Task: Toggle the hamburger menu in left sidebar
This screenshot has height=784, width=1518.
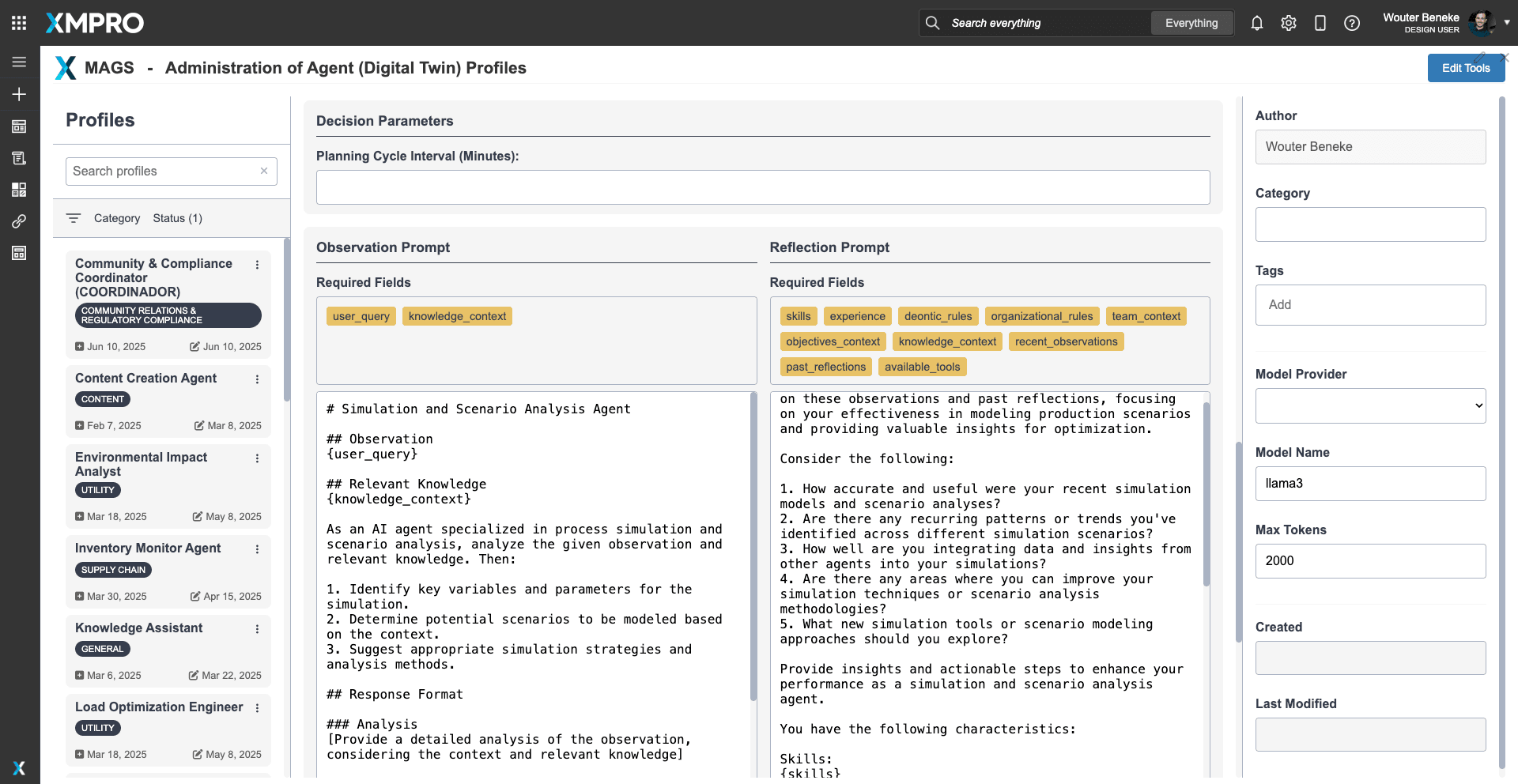Action: [x=19, y=62]
